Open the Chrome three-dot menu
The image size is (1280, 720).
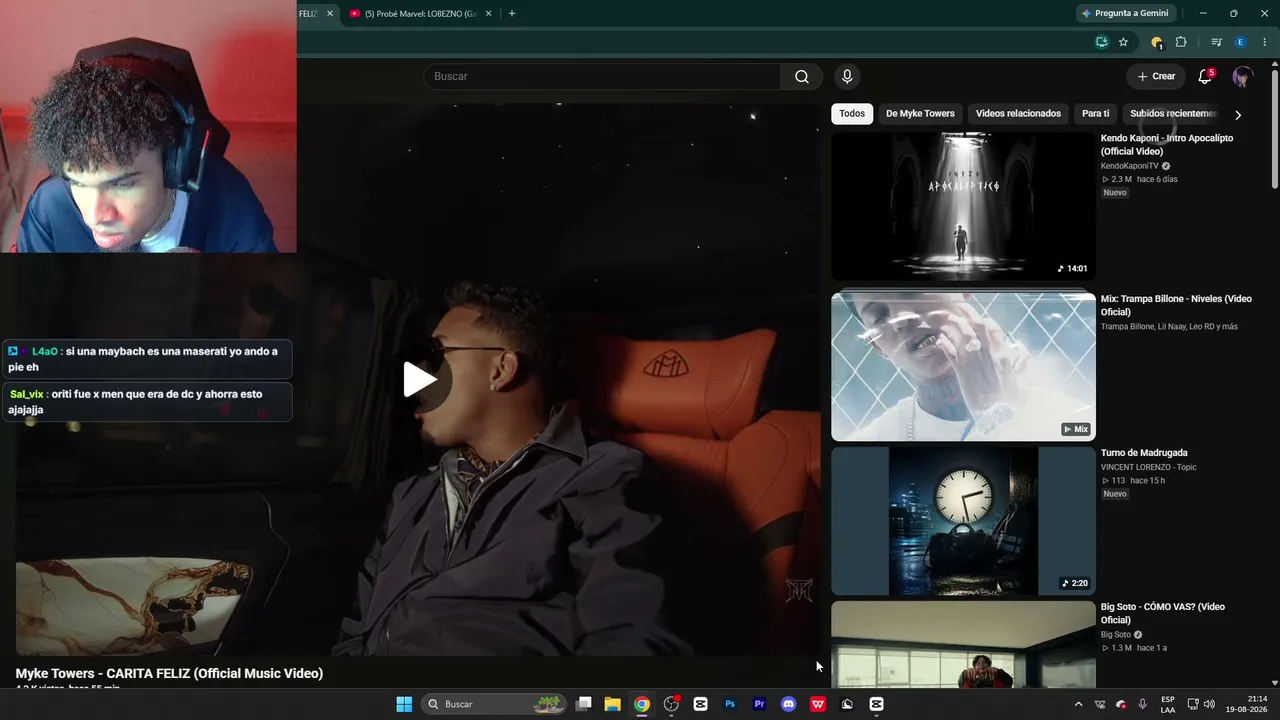click(x=1265, y=42)
